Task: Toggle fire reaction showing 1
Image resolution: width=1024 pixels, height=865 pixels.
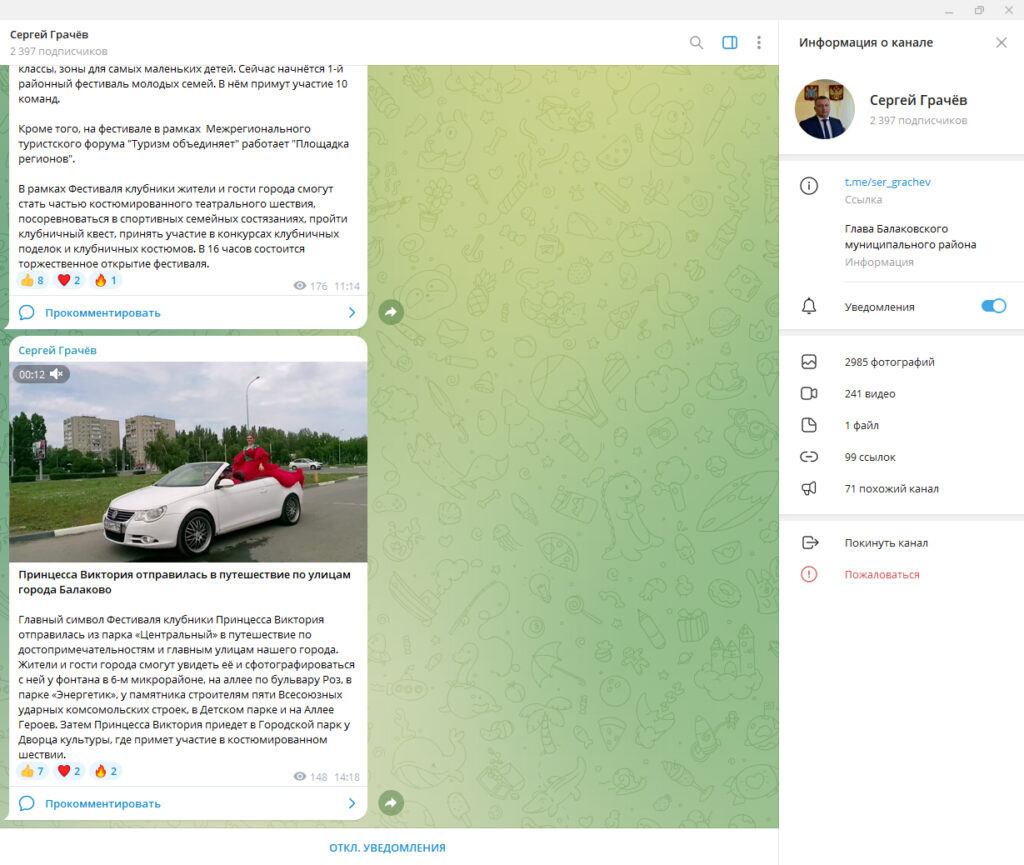Action: click(x=105, y=281)
